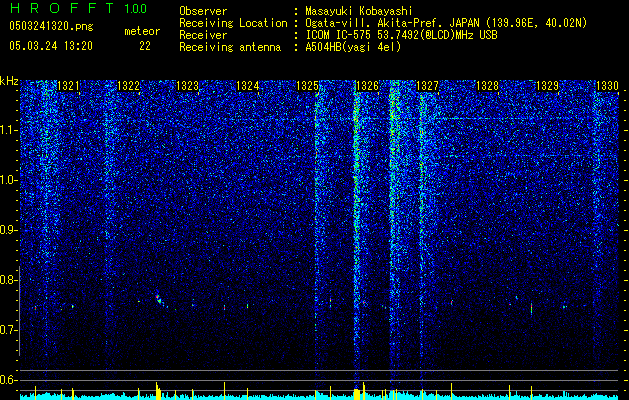
Task: Click the meteor count value 22
Action: point(145,46)
